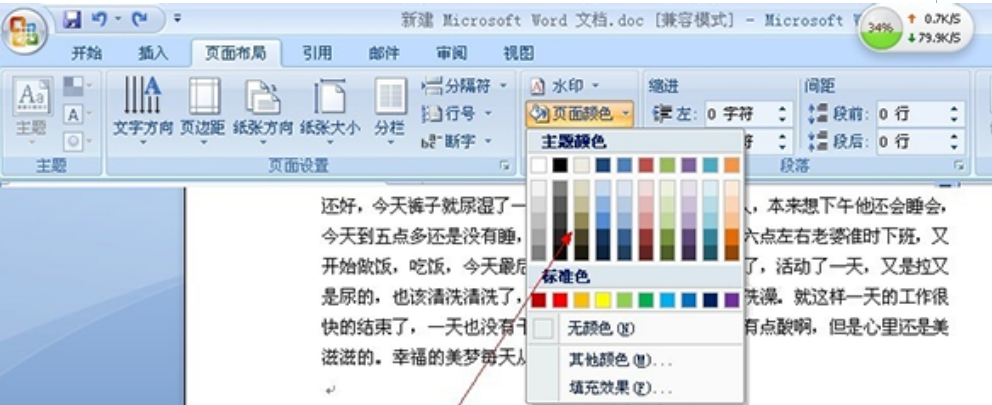
Task: Open Margins (页边距) tool
Action: (x=204, y=109)
